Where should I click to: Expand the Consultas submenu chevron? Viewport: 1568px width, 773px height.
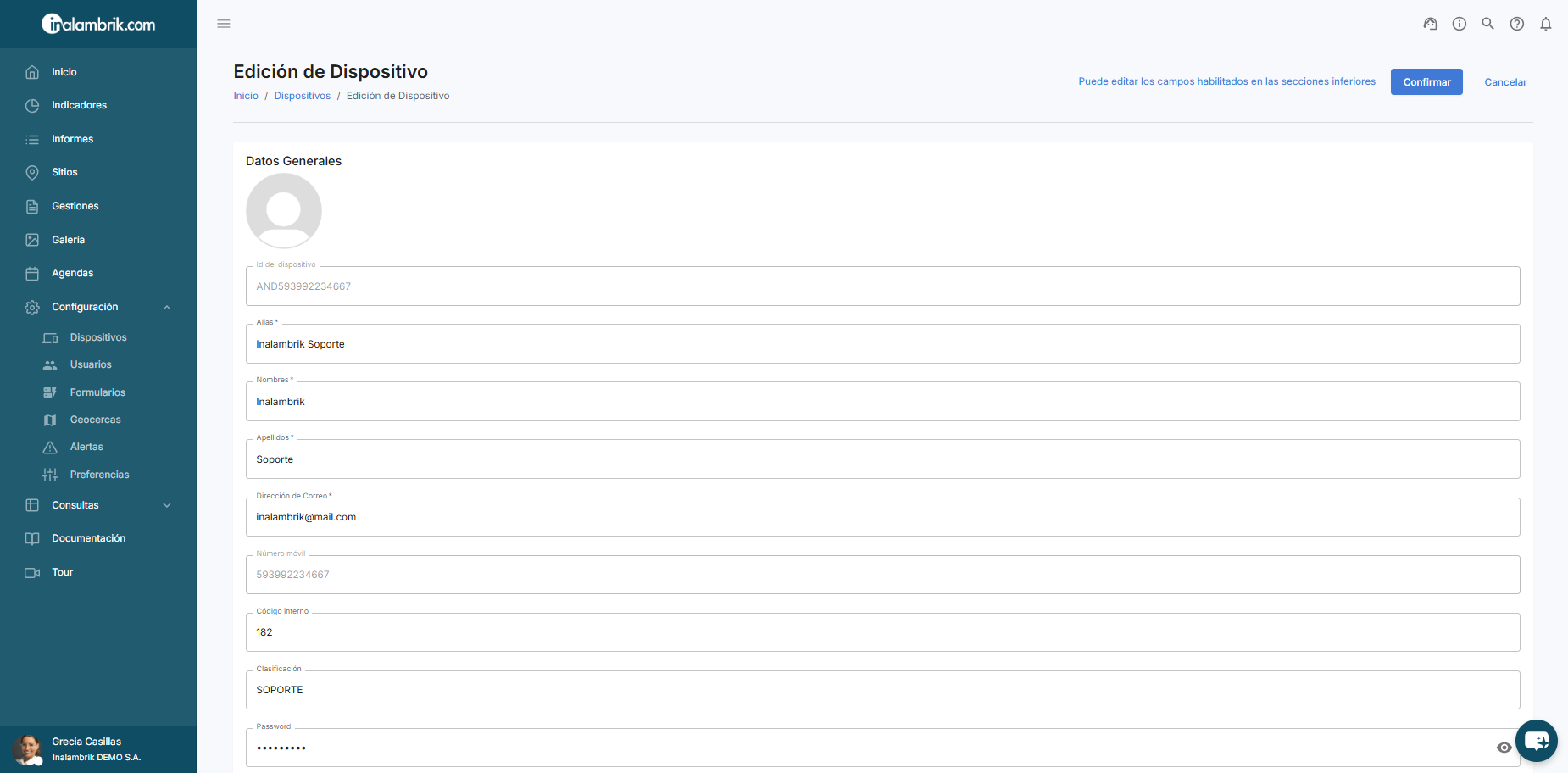pyautogui.click(x=167, y=505)
